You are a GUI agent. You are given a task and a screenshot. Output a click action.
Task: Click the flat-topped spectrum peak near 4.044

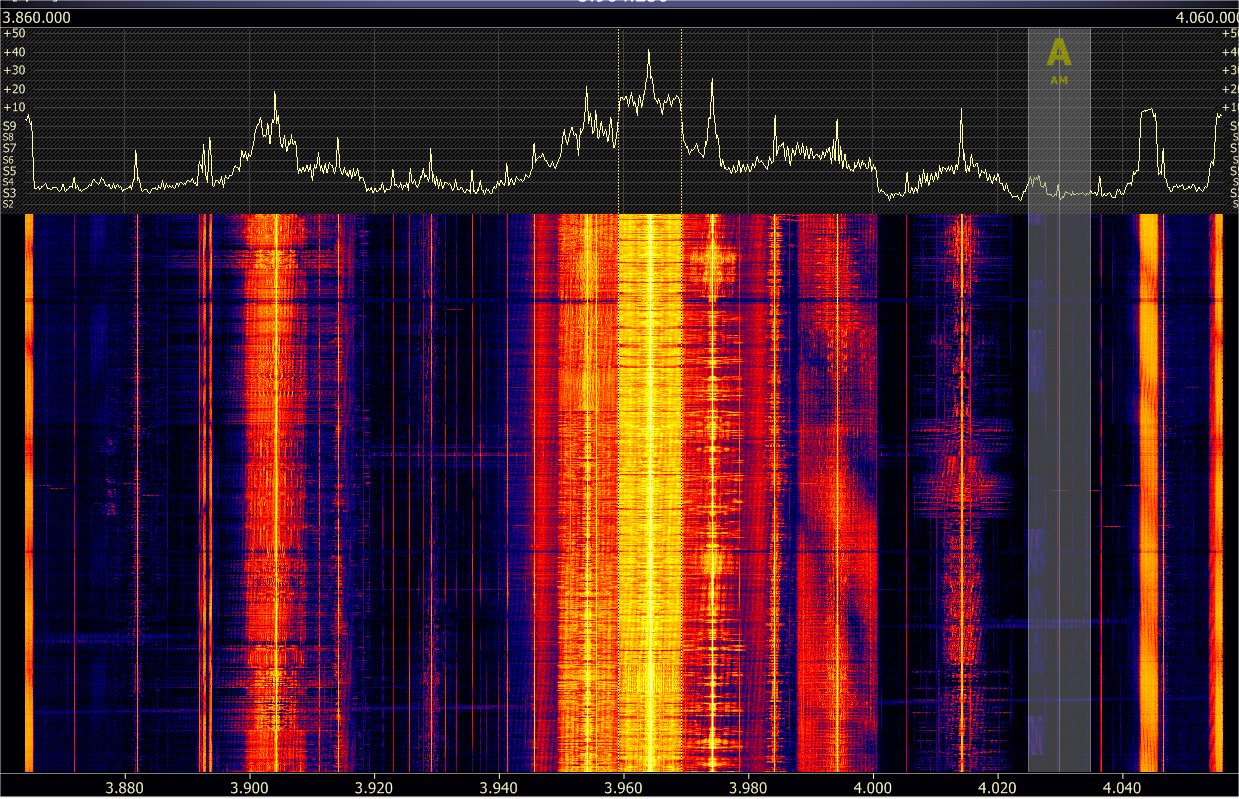point(1147,112)
